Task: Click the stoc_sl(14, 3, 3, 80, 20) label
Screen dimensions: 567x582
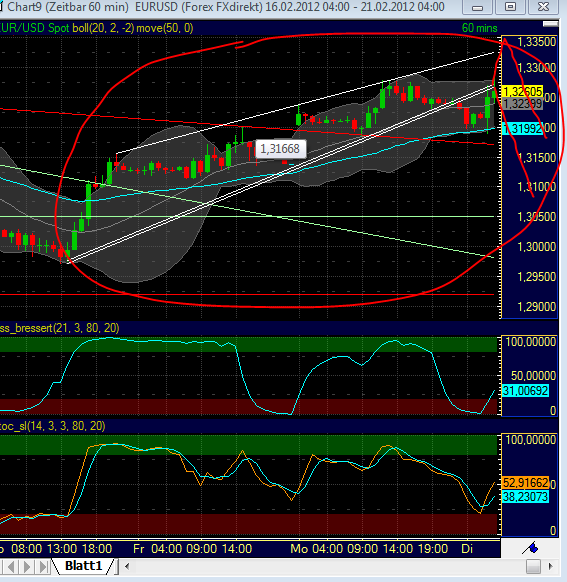Action: 52,426
